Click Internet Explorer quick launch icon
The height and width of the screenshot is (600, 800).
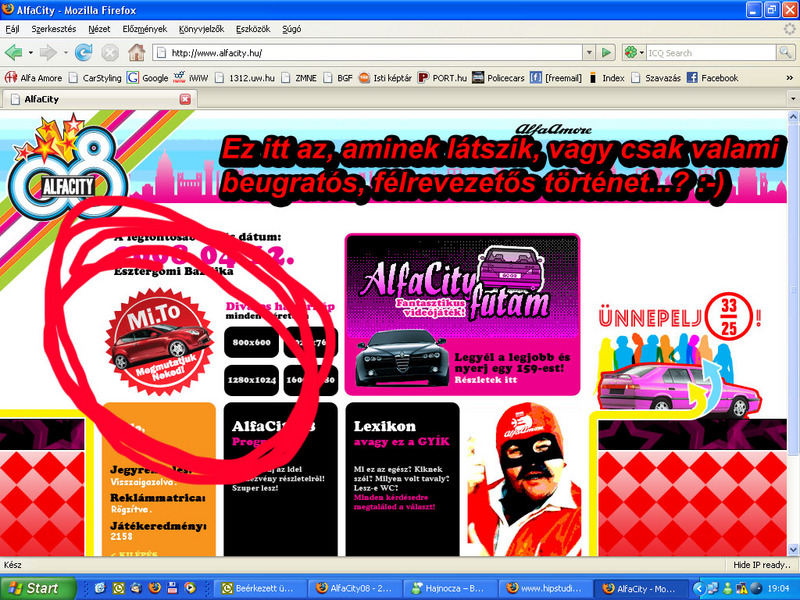click(99, 588)
